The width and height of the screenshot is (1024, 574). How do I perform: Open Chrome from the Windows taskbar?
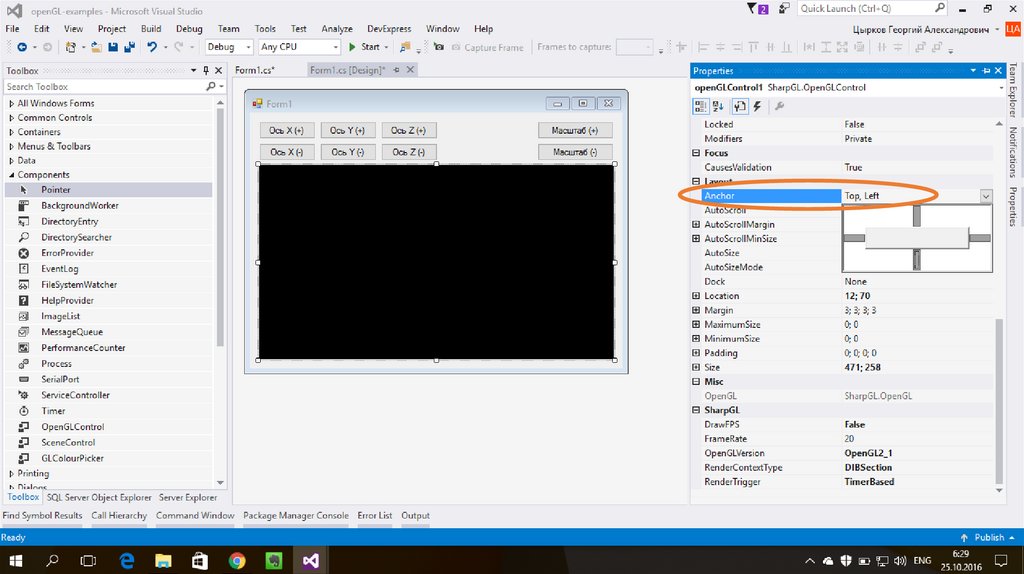tap(237, 560)
